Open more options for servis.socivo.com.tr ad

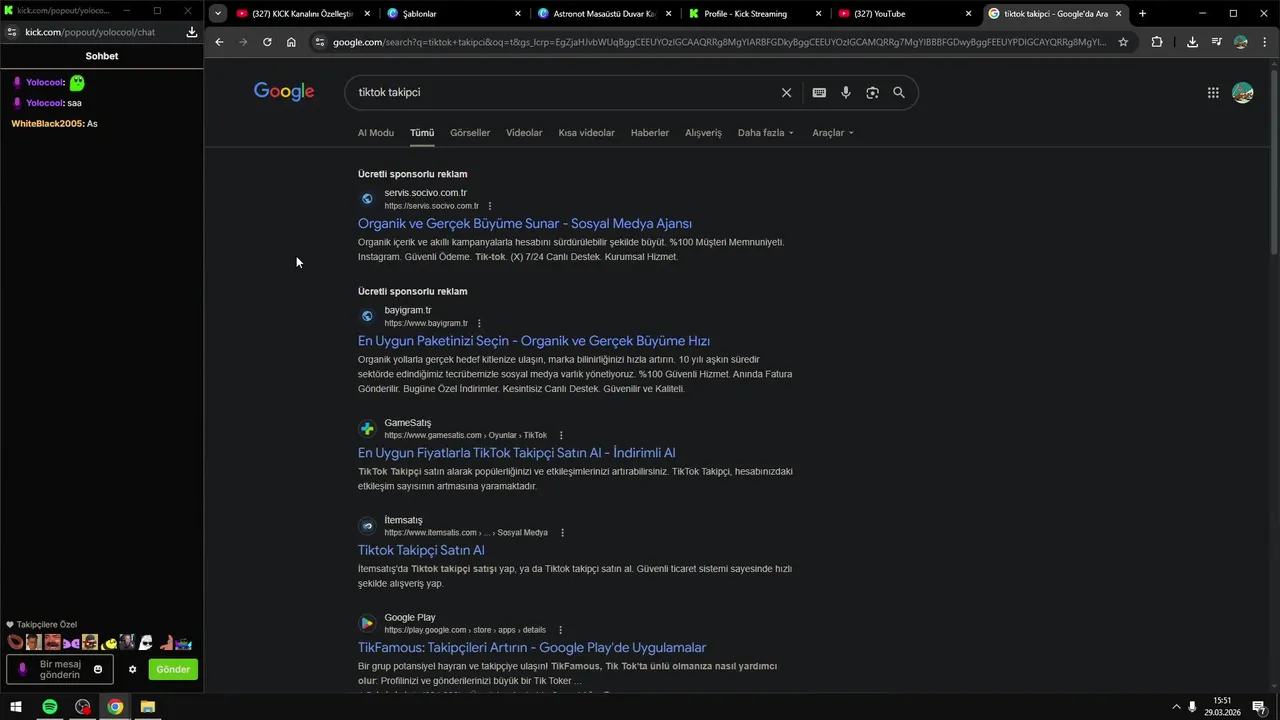pos(490,206)
